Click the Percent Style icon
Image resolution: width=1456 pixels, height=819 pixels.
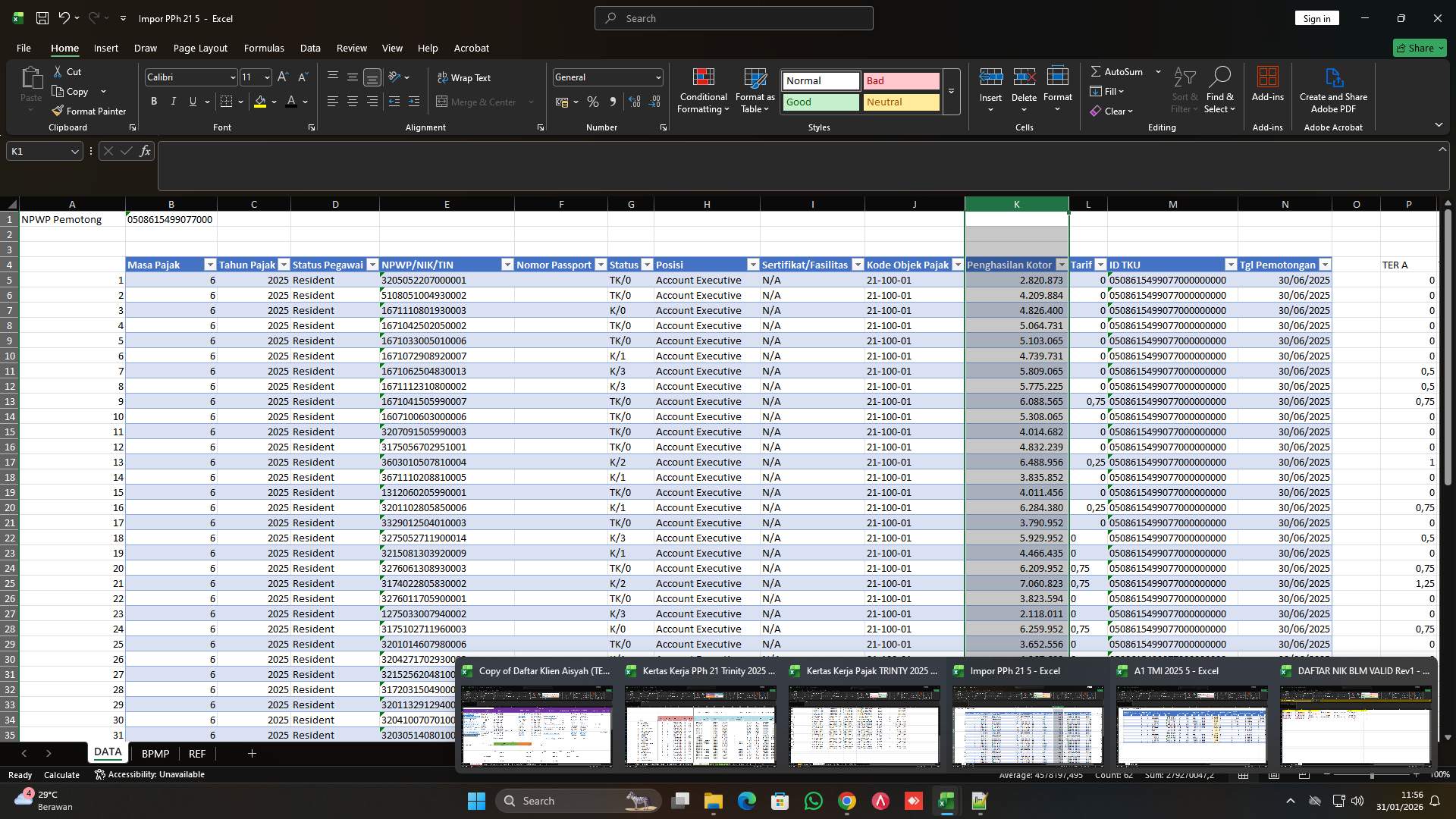[593, 102]
